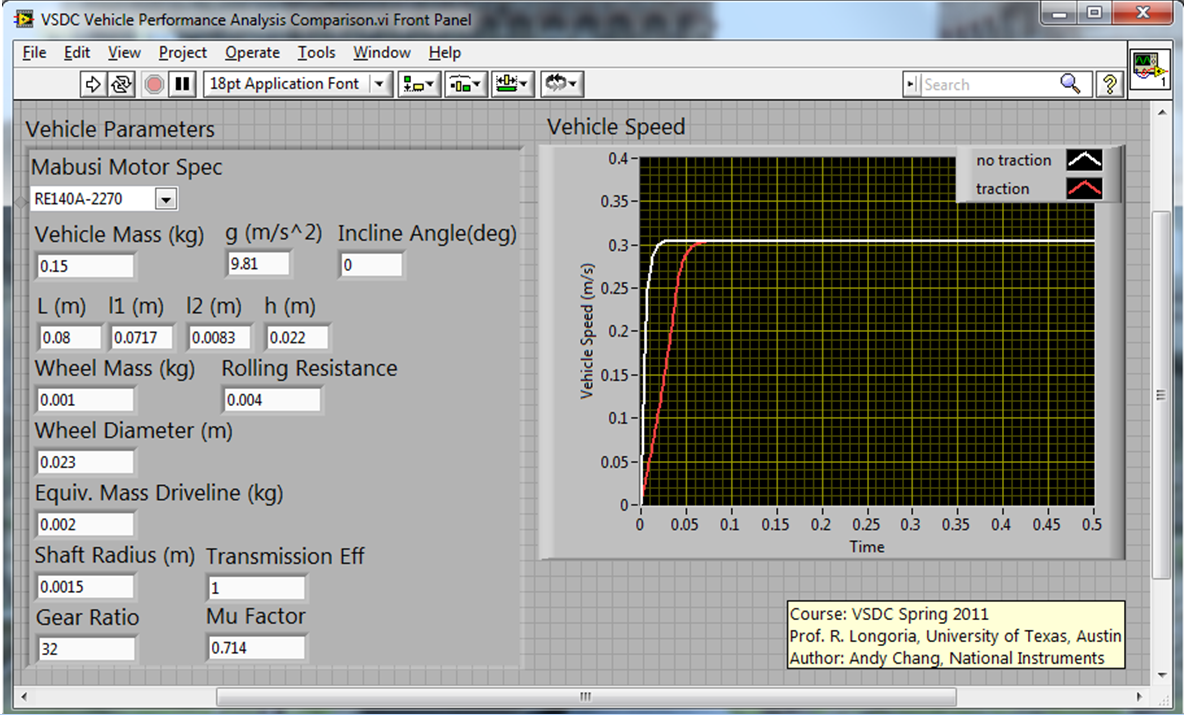Open the Reorder tool

561,84
